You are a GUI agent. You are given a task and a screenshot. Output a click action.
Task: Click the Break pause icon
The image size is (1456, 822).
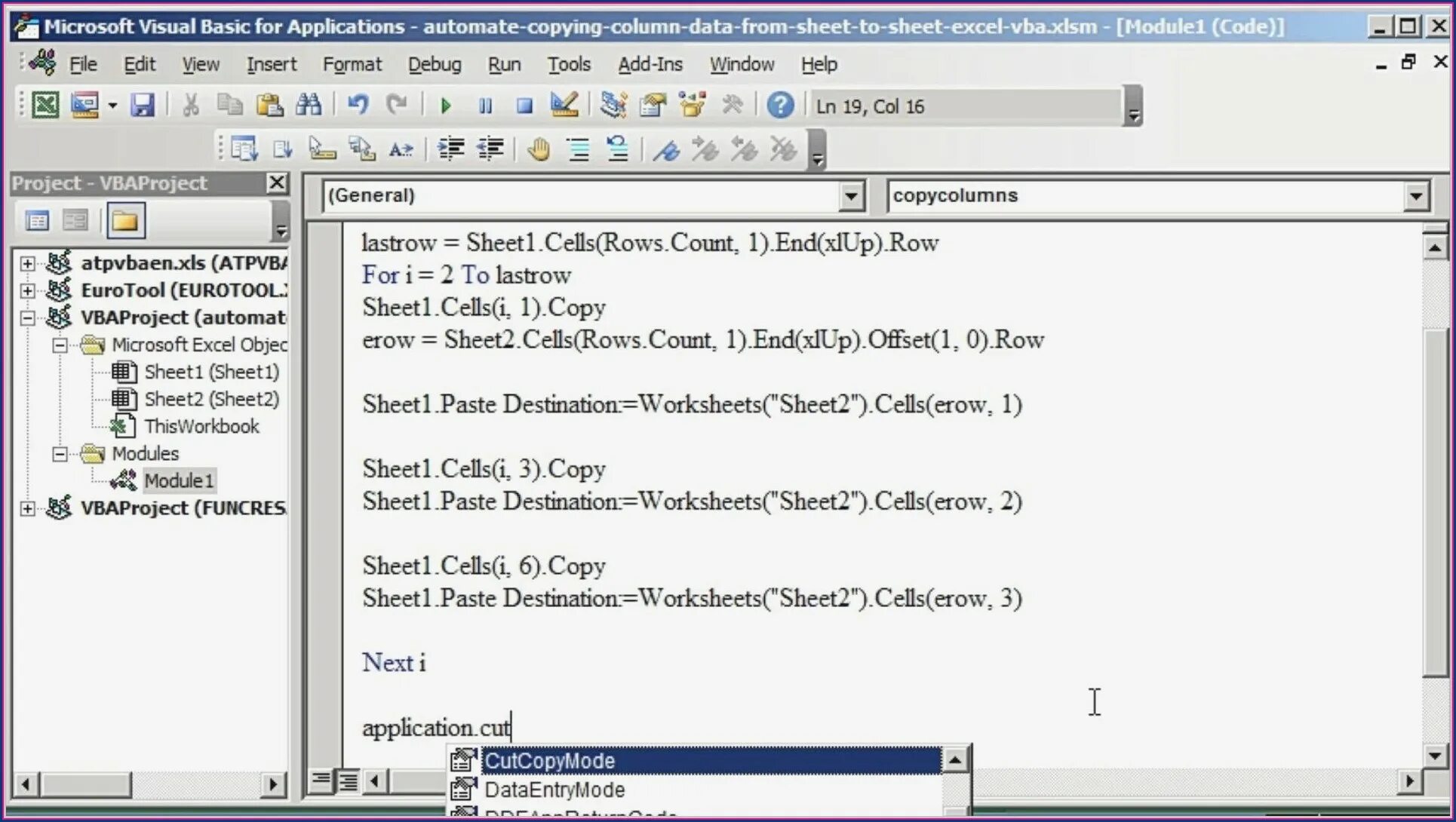[x=485, y=106]
